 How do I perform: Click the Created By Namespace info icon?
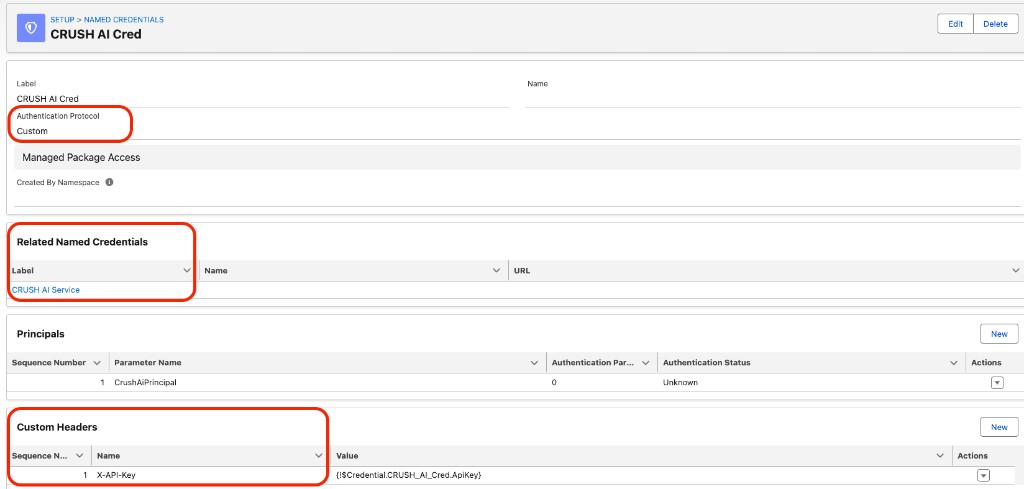click(109, 183)
